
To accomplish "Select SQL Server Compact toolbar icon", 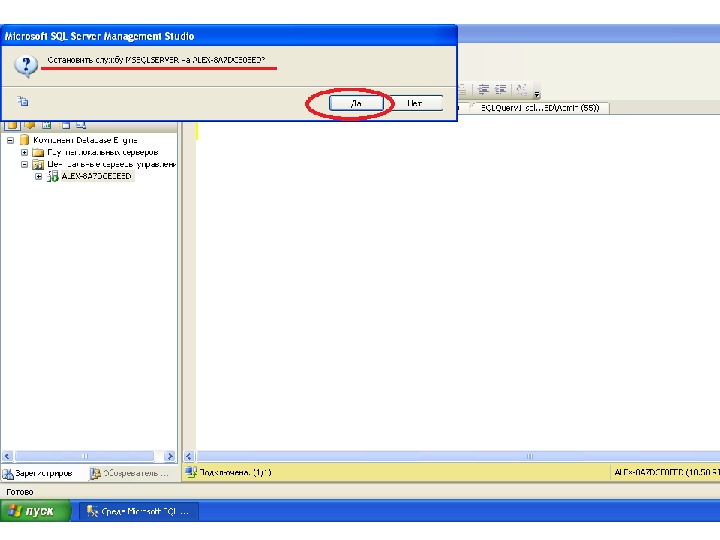I will (x=65, y=125).
